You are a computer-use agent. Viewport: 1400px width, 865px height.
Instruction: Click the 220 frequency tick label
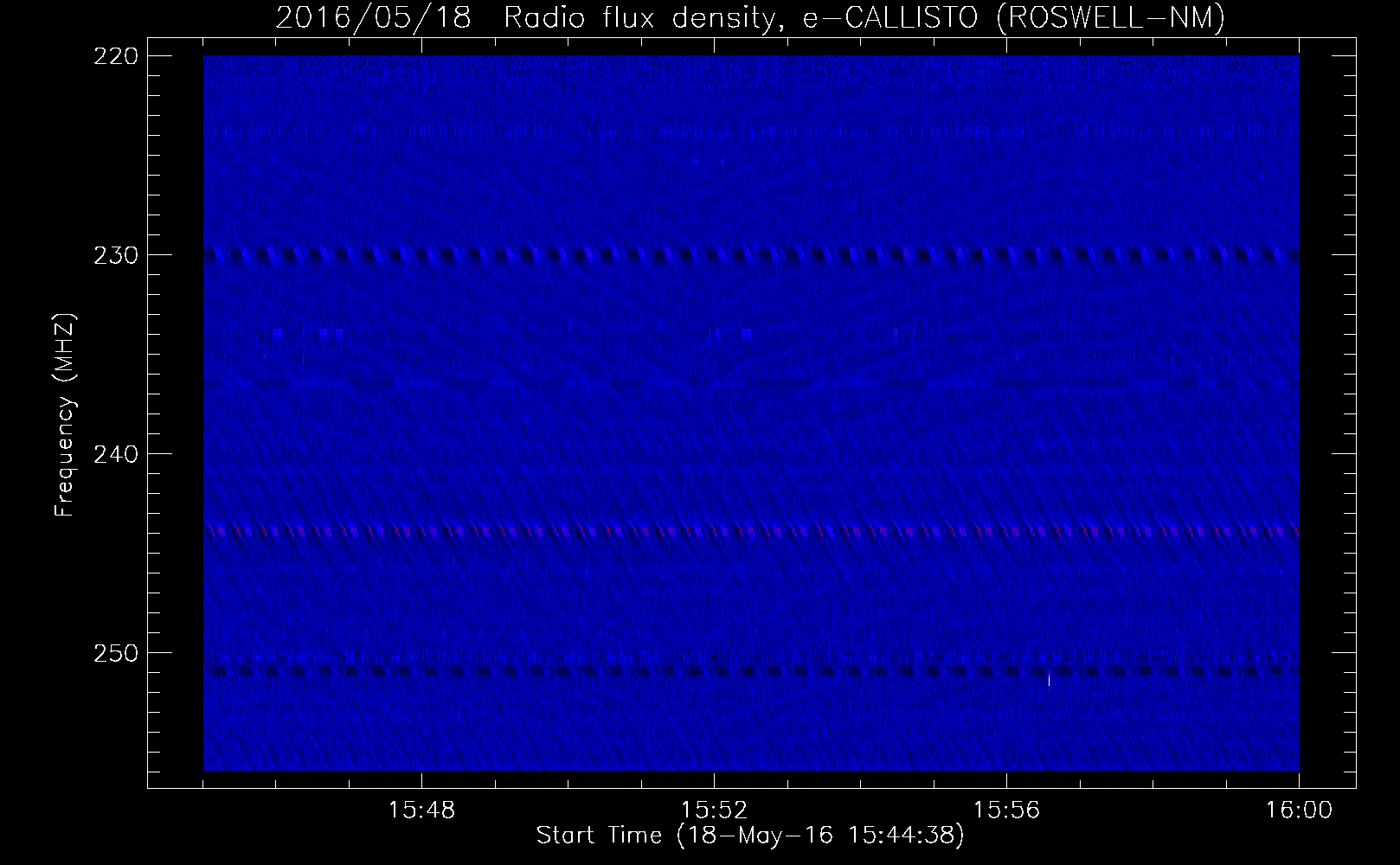[115, 55]
